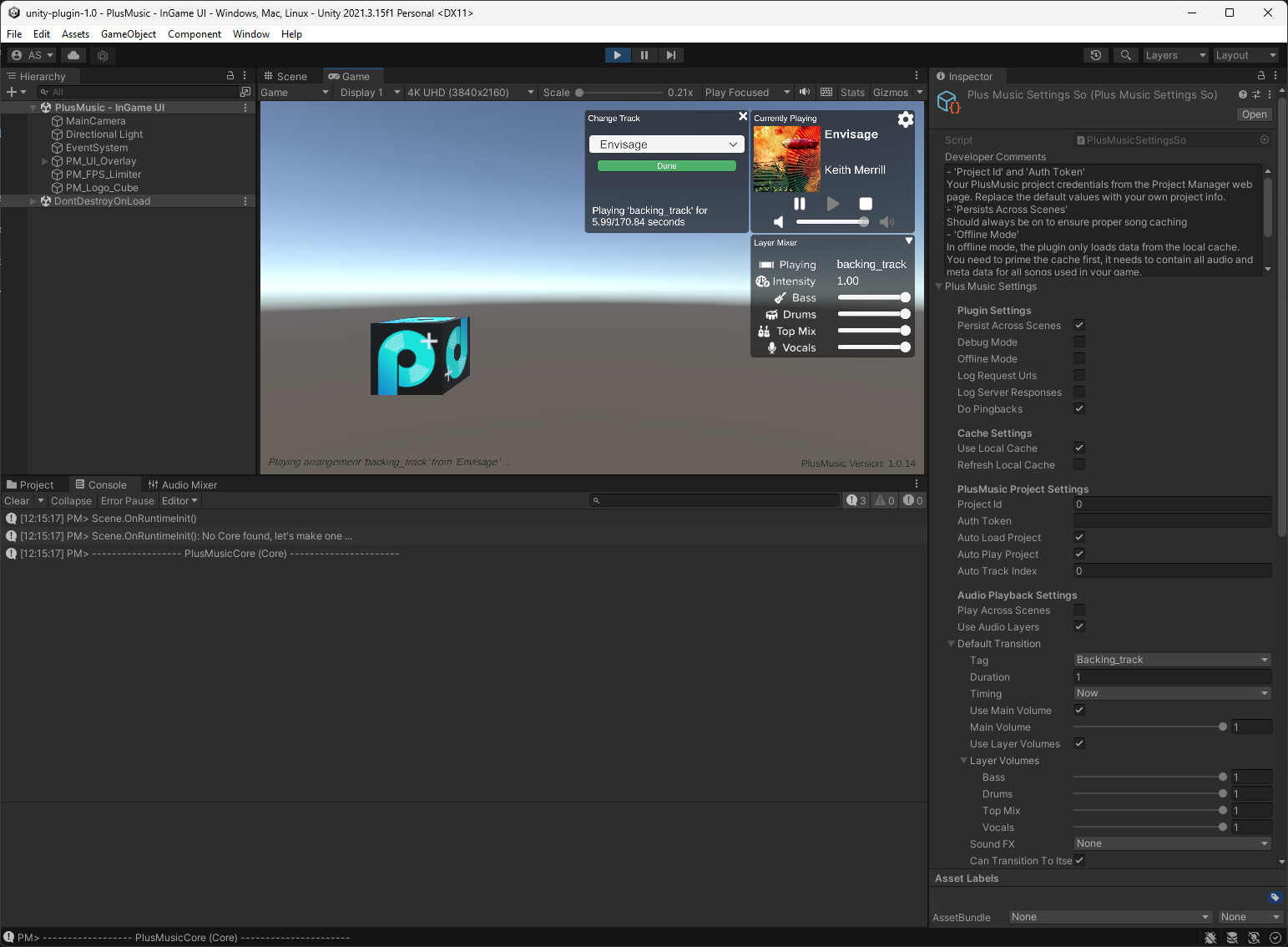The height and width of the screenshot is (947, 1288).
Task: Enable Play Across Scenes checkbox
Action: pos(1079,610)
